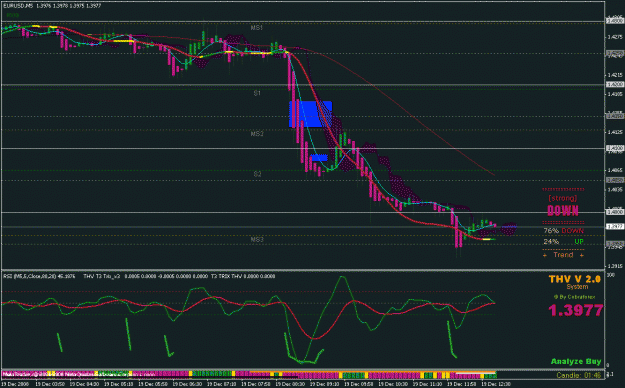Click the 'By Cobraforex' credit text

click(x=574, y=297)
